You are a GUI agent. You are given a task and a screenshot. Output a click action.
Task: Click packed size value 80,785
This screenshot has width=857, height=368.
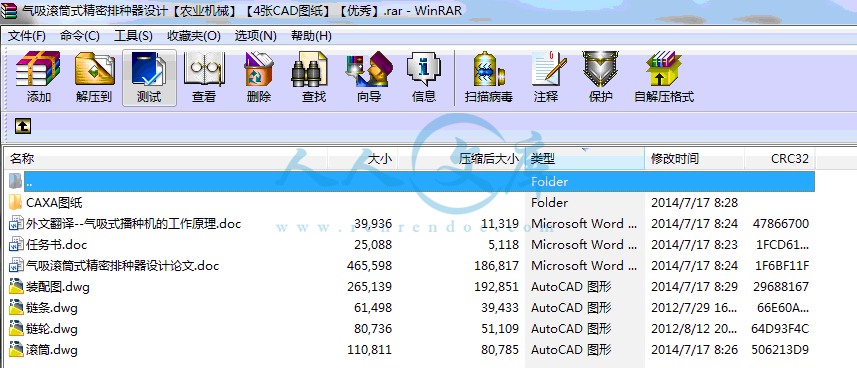pyautogui.click(x=500, y=349)
